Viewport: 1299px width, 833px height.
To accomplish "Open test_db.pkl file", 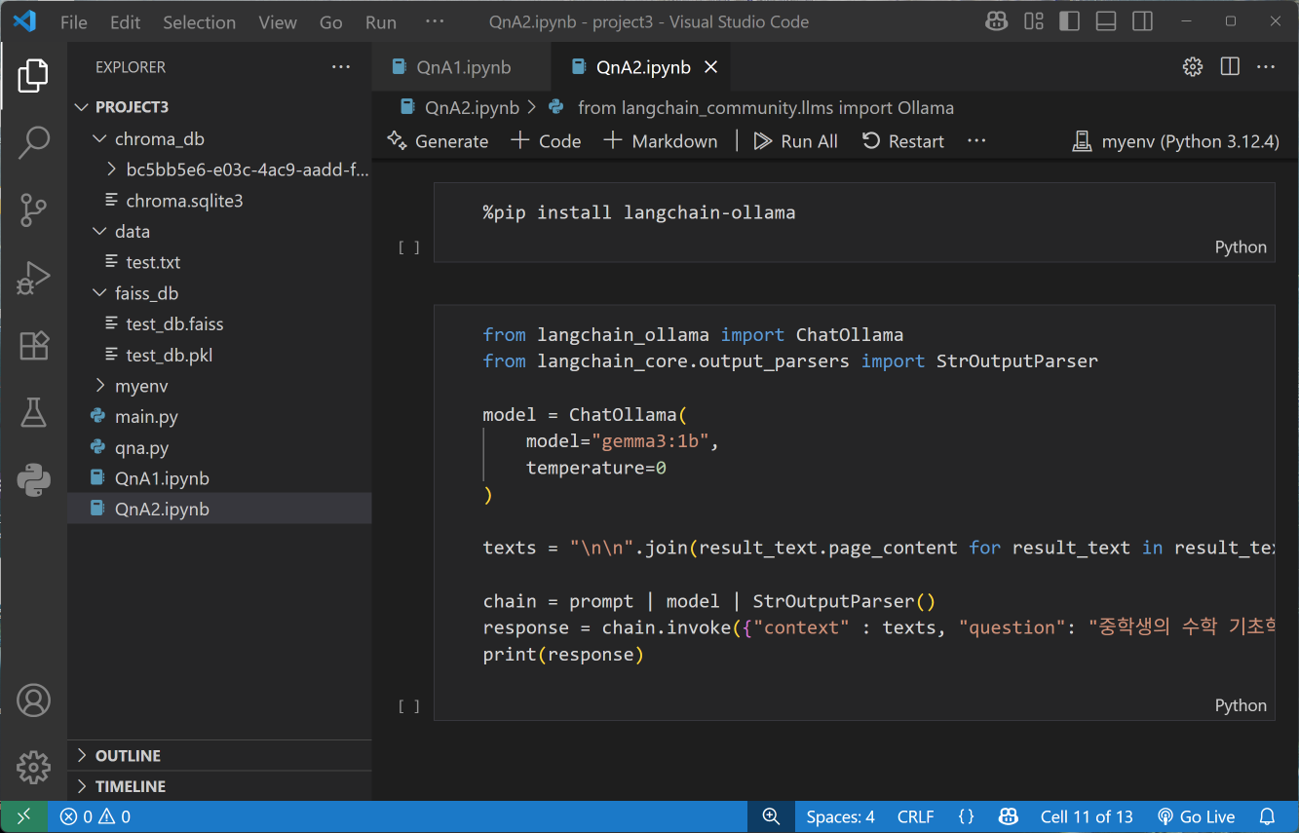I will (220, 355).
